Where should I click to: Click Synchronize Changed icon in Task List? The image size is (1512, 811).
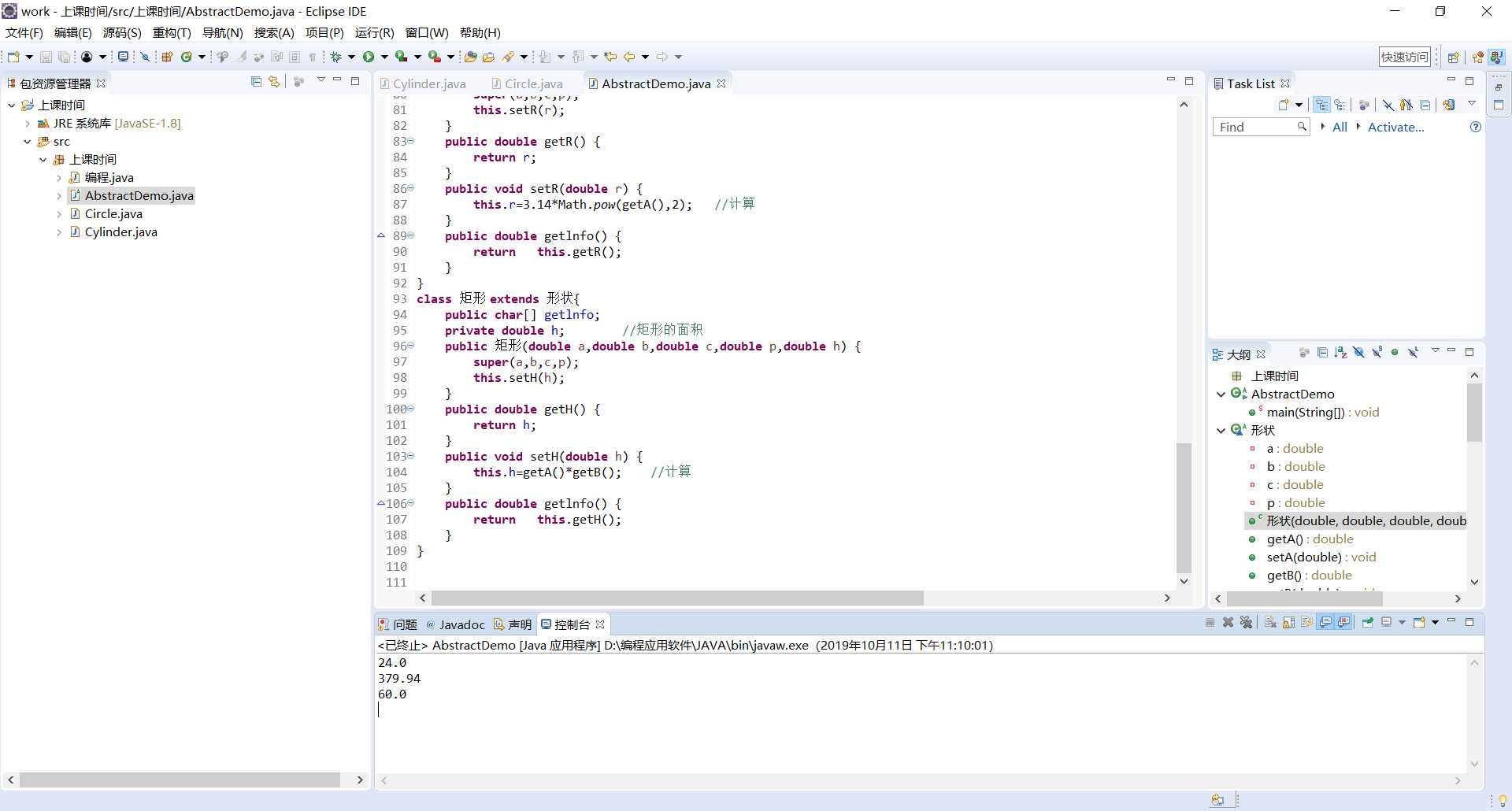[1448, 105]
